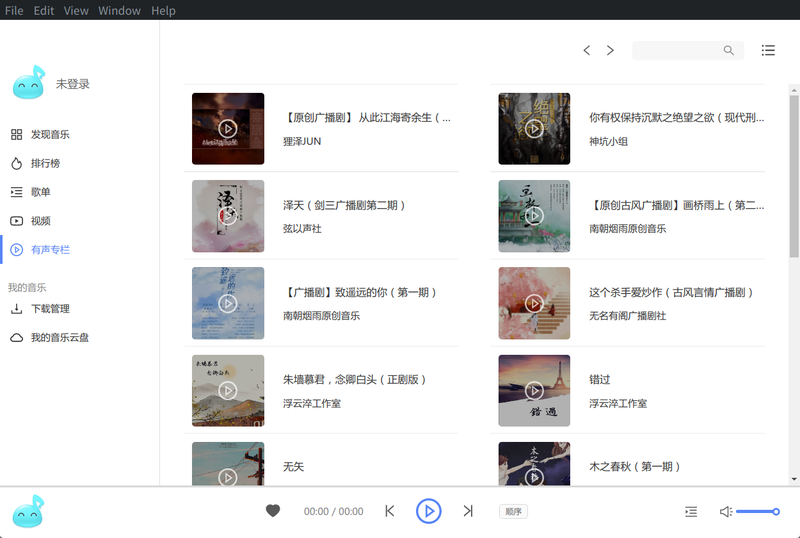Click the search magnifier icon

coord(729,50)
